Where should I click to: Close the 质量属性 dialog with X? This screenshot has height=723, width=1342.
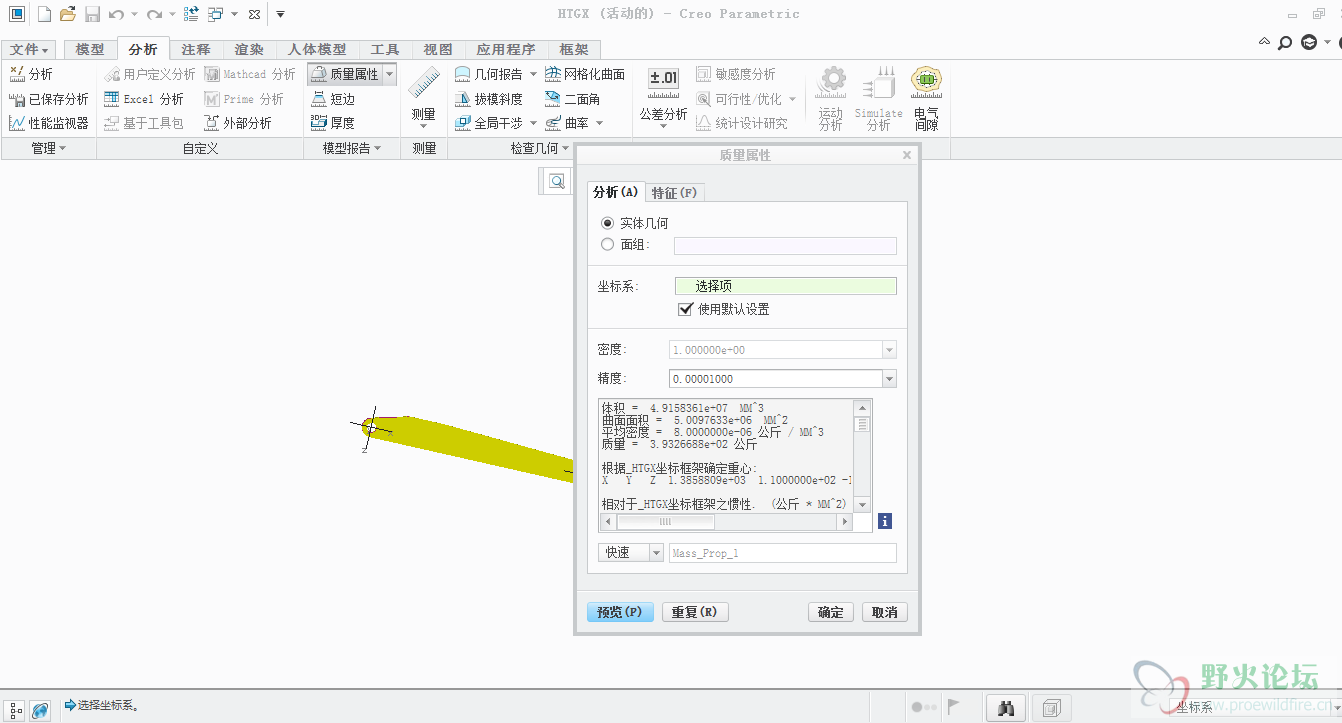[907, 155]
